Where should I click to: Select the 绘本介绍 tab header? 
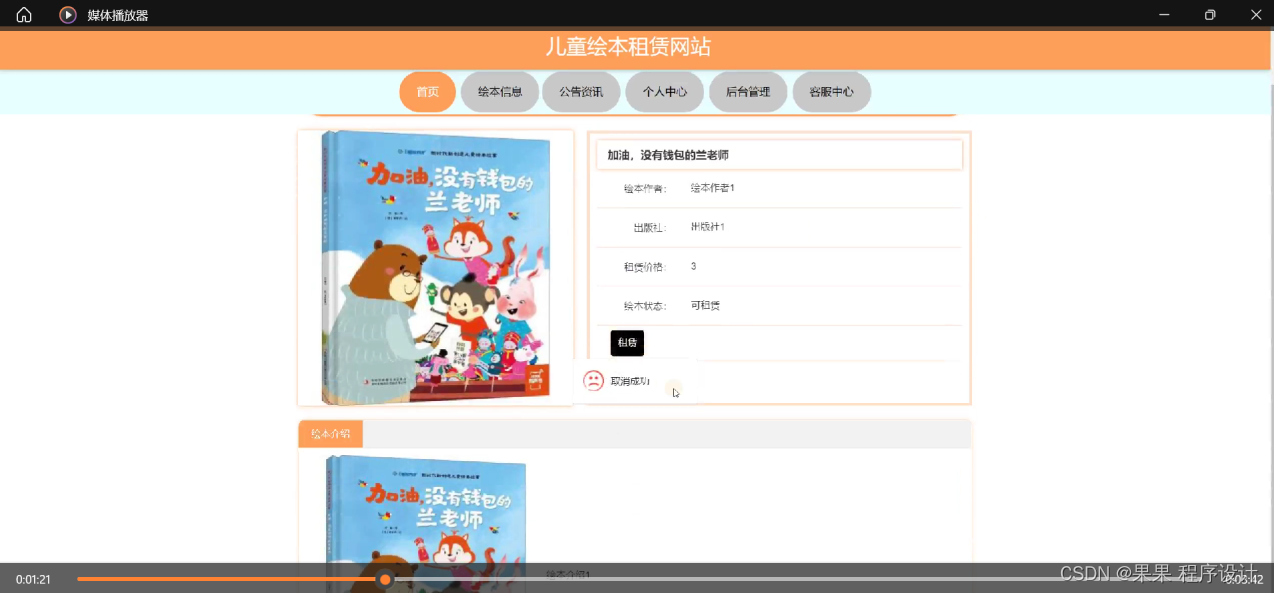click(330, 434)
